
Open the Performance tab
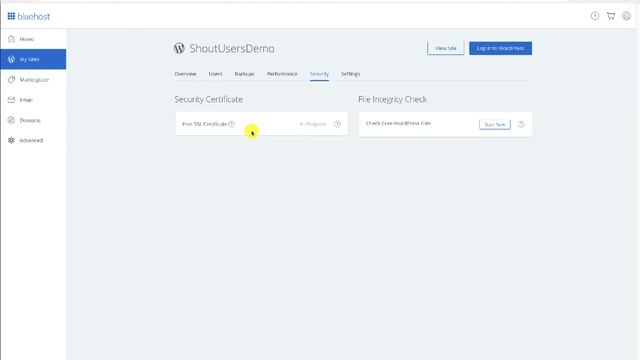coord(282,74)
